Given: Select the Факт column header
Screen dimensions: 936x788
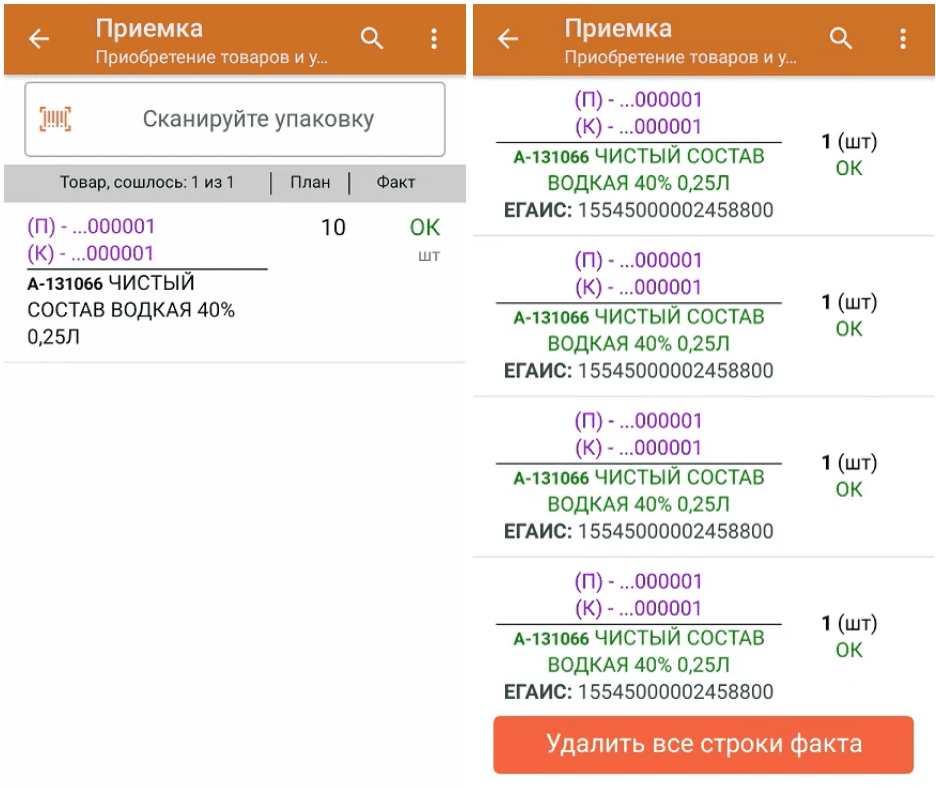Looking at the screenshot, I should 395,183.
